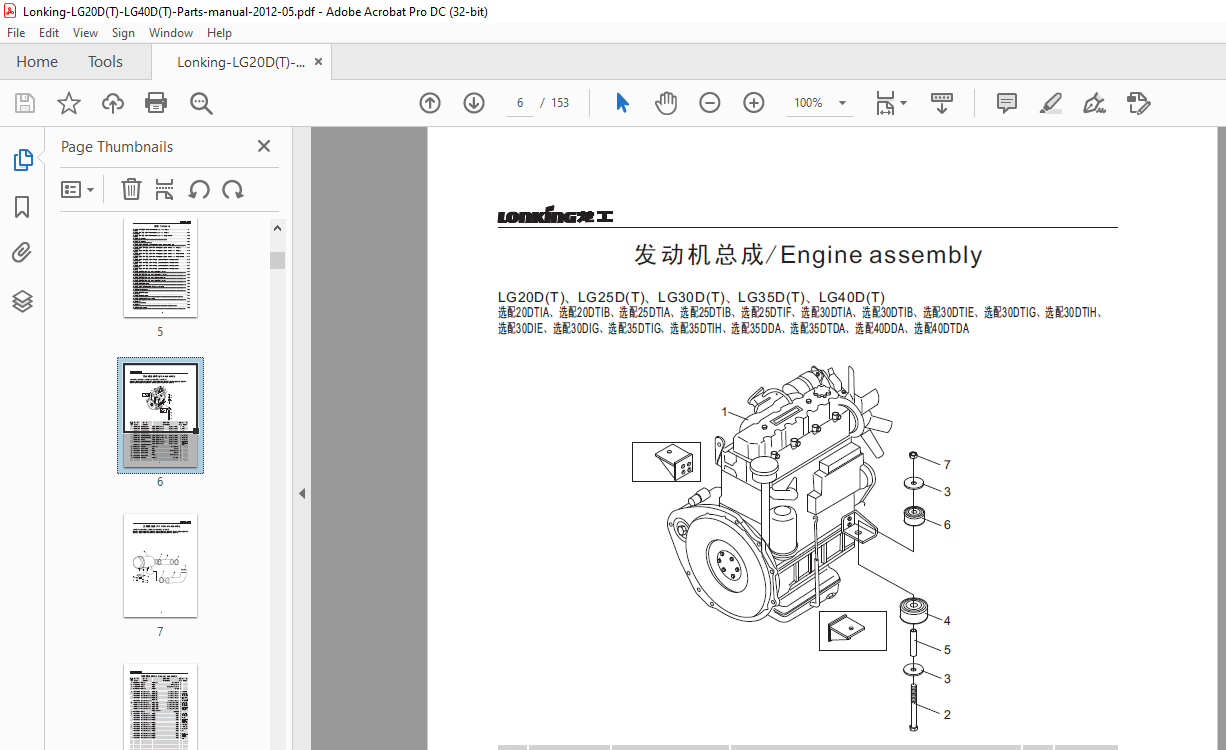The width and height of the screenshot is (1226, 750).
Task: Open the Help menu
Action: tap(219, 33)
